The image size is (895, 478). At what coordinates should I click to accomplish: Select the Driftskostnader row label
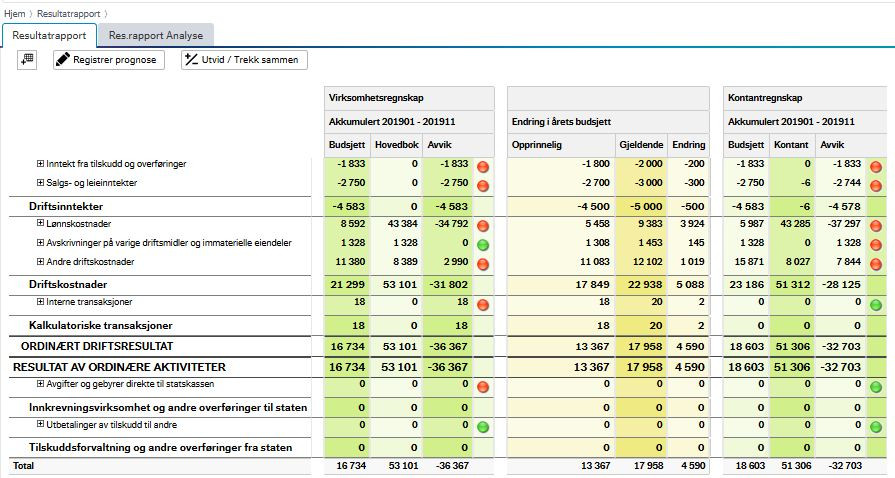click(68, 284)
